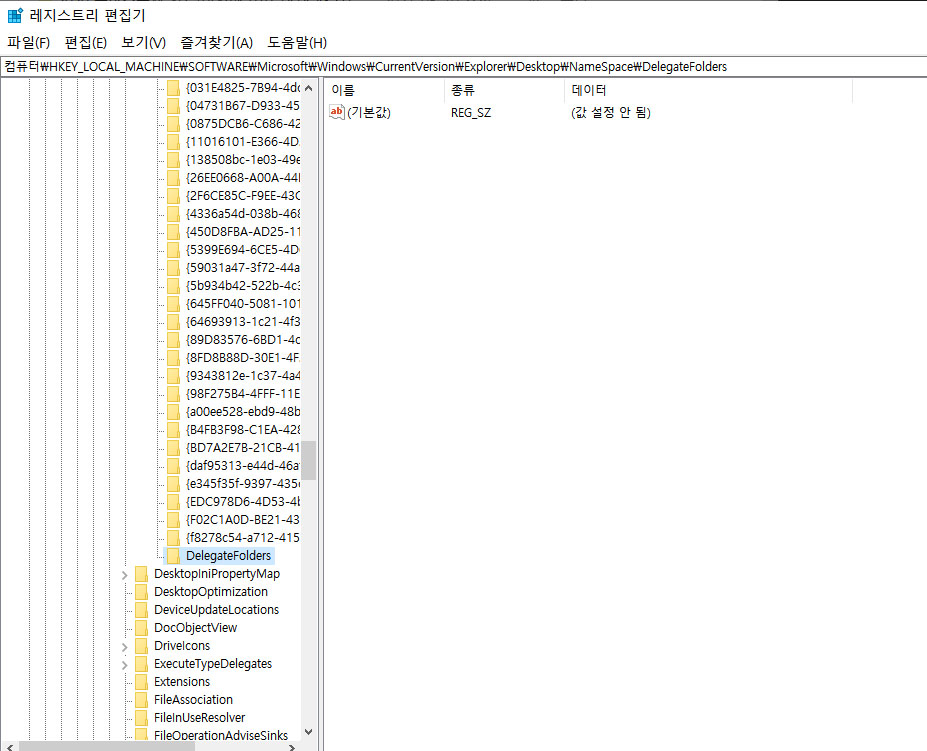
Task: Expand the DesktopIniPropertyMap key
Action: (x=125, y=574)
